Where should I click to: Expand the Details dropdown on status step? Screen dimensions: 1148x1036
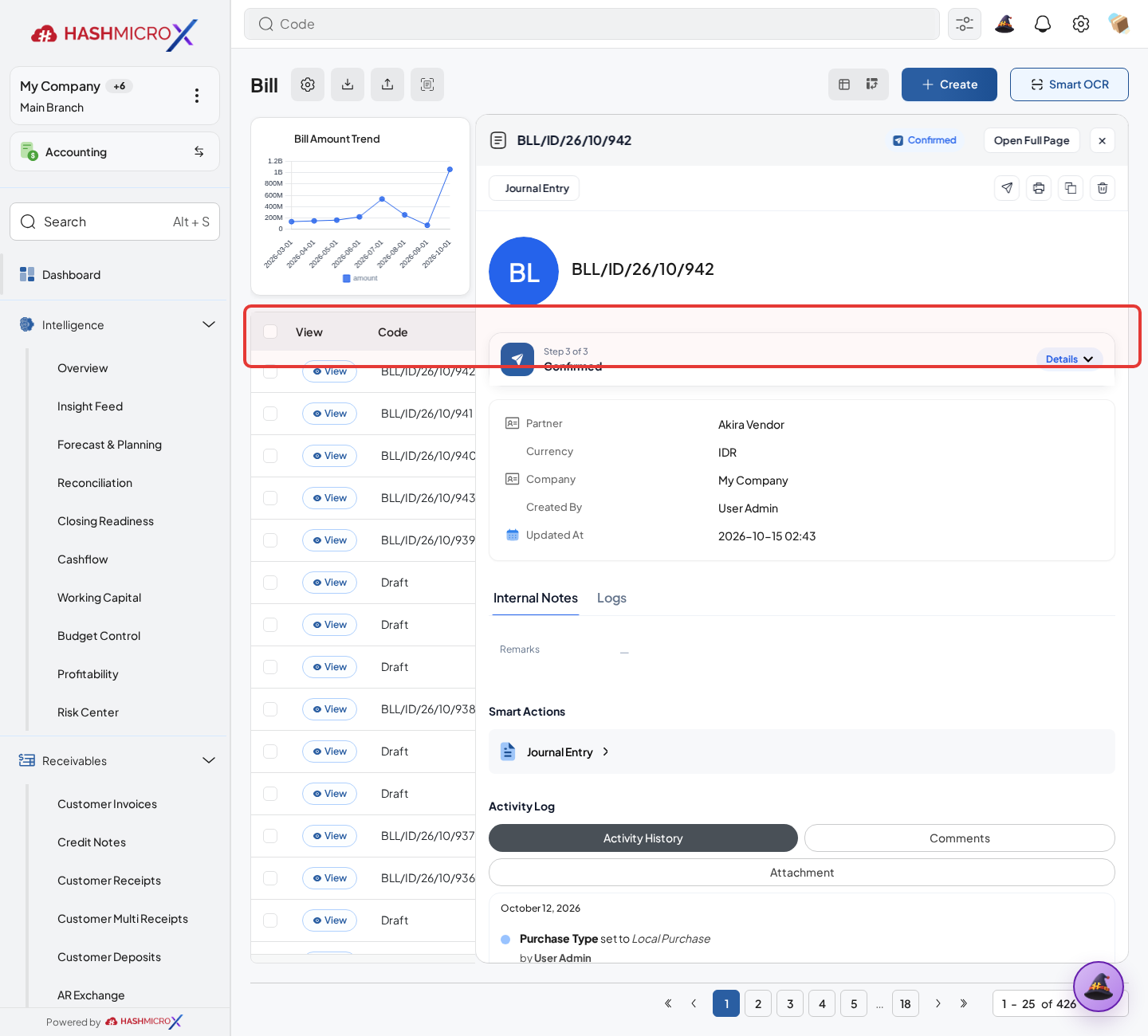click(1070, 359)
